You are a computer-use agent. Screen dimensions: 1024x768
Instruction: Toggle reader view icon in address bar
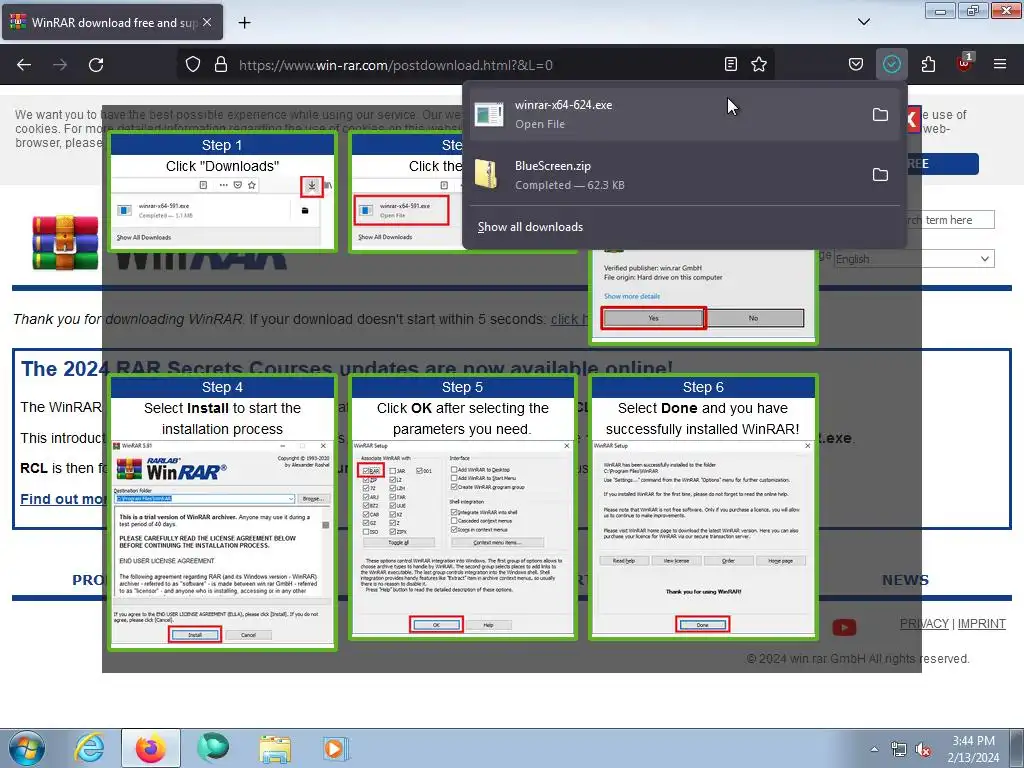[731, 64]
